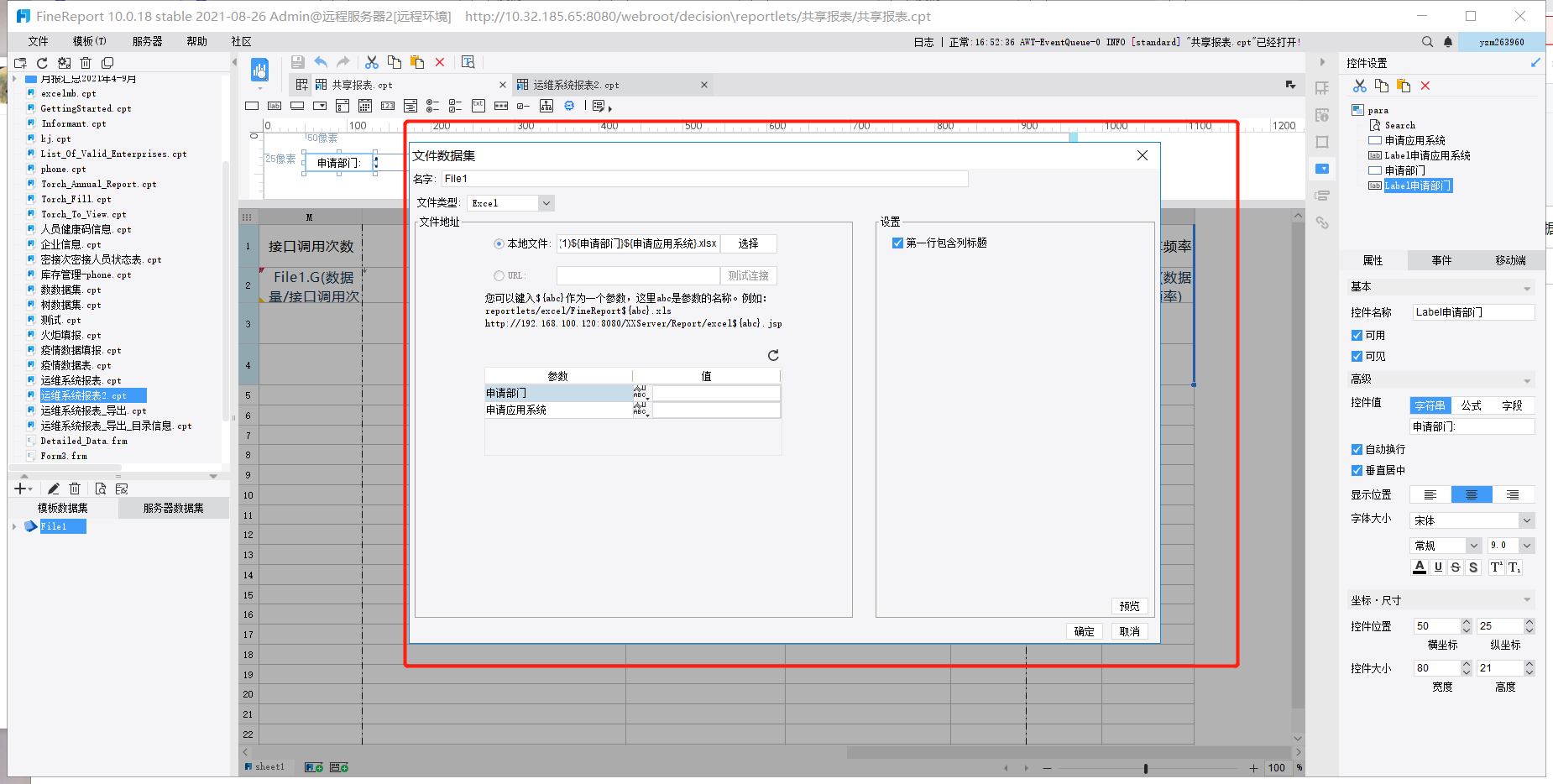1553x784 pixels.
Task: Click the superscript T icon
Action: pyautogui.click(x=1496, y=567)
